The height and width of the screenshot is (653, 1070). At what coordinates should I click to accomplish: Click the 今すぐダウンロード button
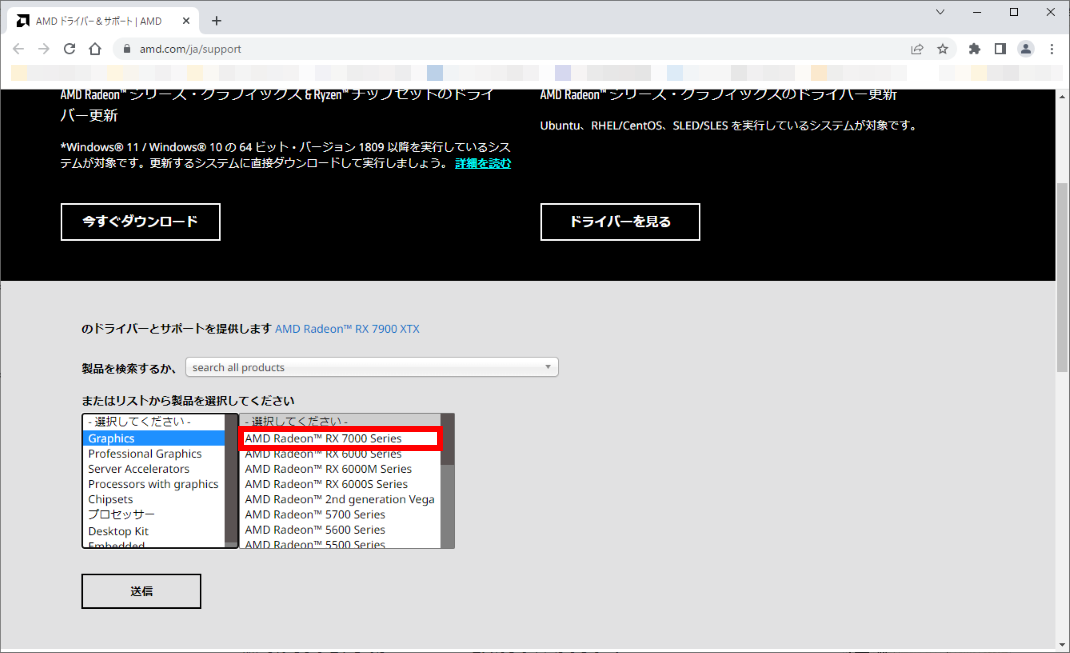(141, 222)
